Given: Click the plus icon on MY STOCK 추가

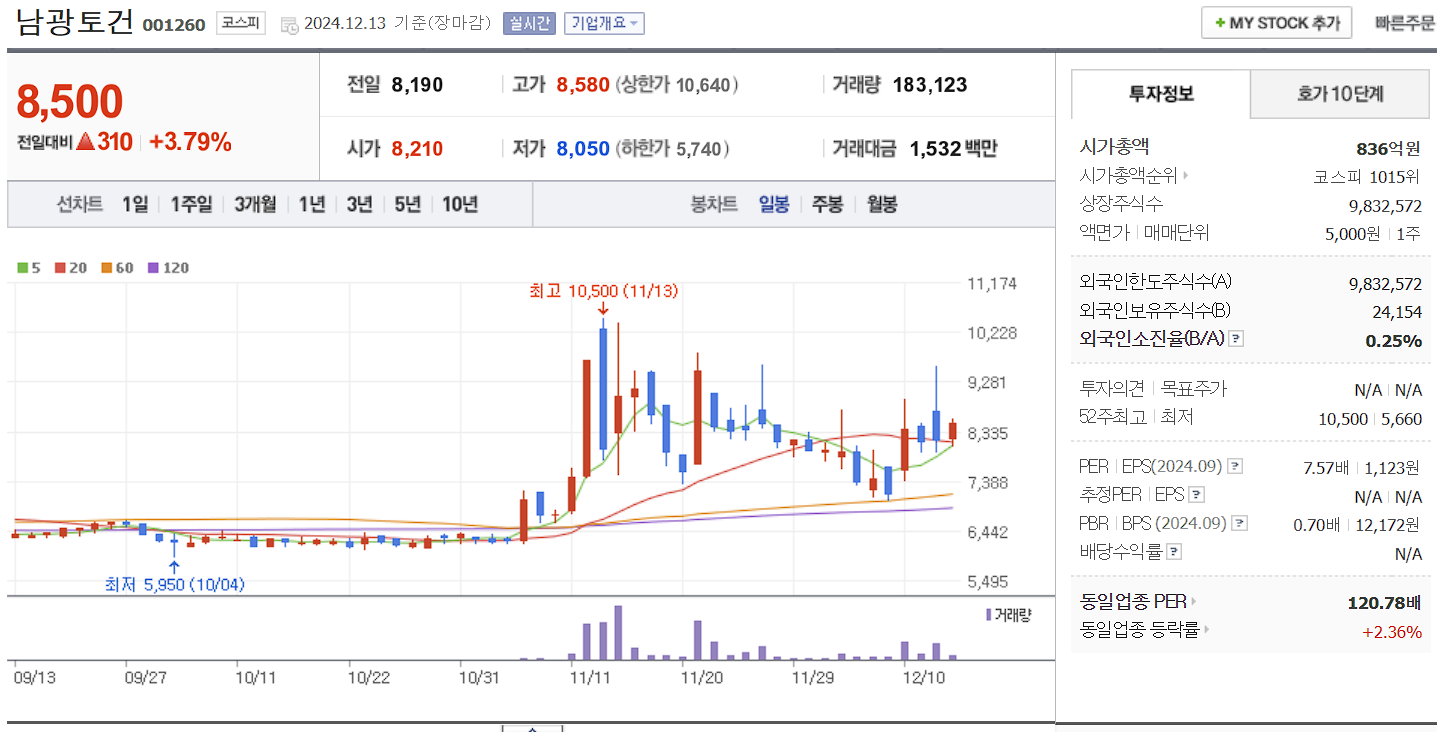Looking at the screenshot, I should point(1222,21).
